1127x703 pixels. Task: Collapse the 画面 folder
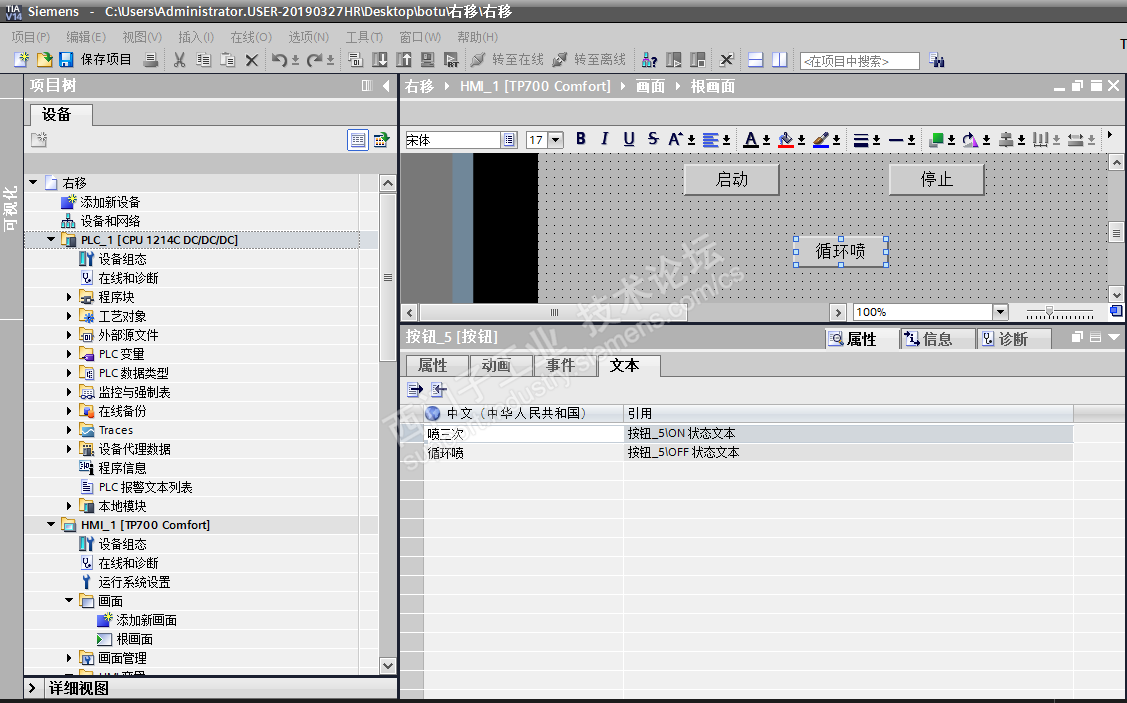(x=69, y=600)
